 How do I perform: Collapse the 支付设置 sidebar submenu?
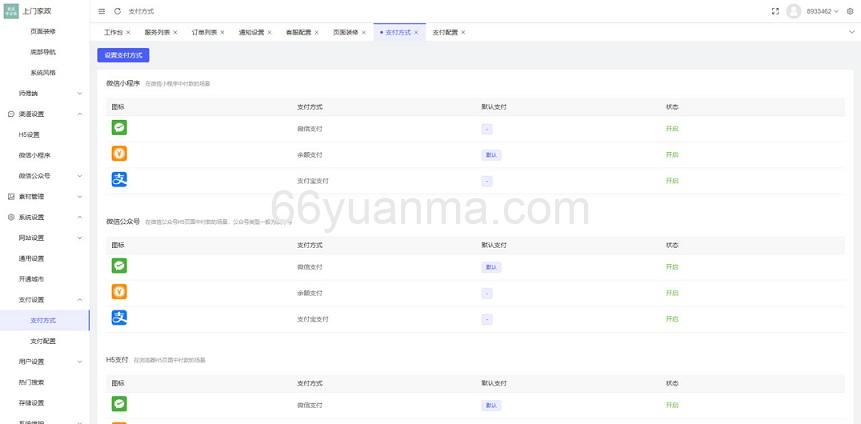[x=80, y=300]
